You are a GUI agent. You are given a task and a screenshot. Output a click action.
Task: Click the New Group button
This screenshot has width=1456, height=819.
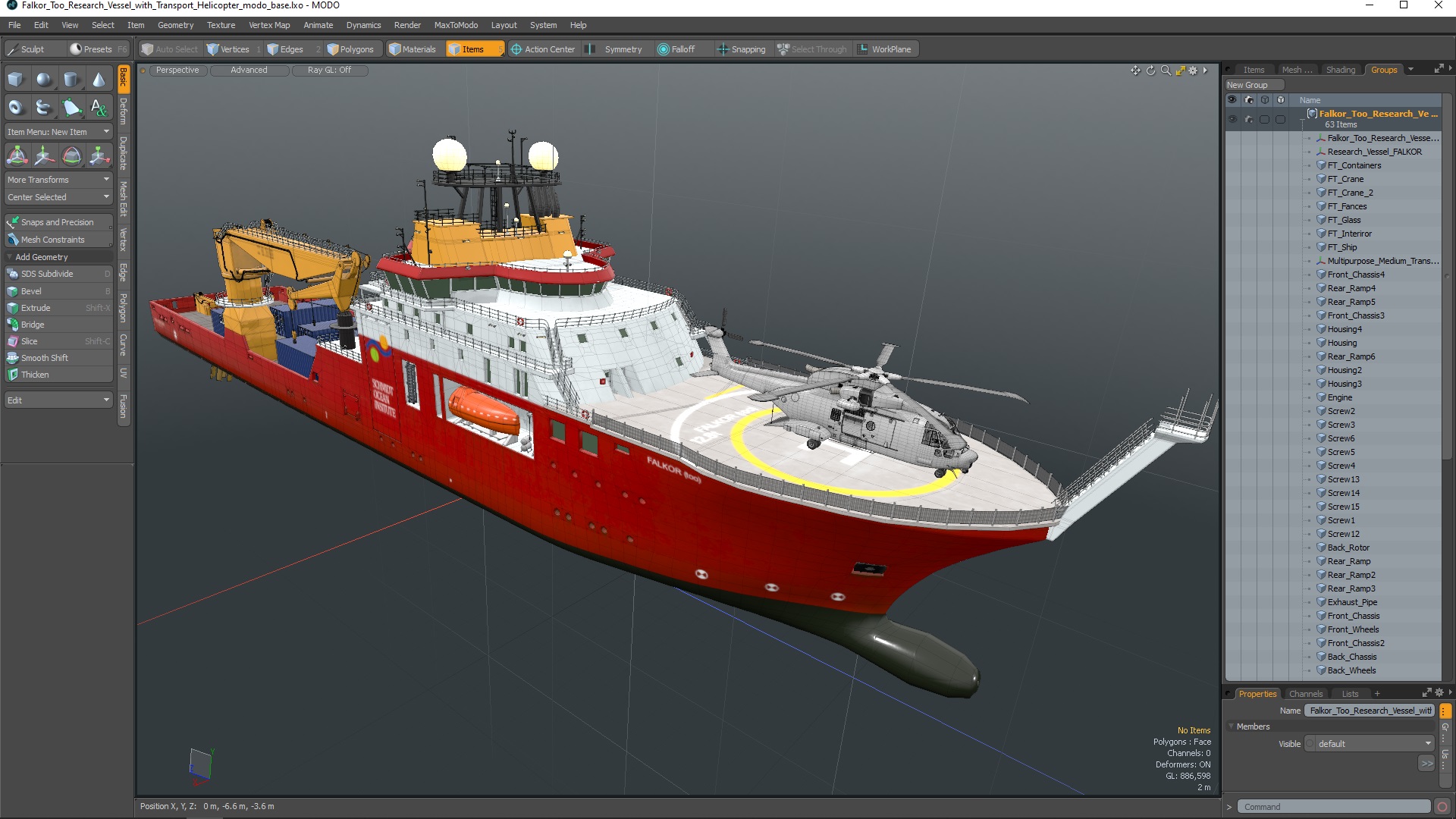click(x=1254, y=85)
